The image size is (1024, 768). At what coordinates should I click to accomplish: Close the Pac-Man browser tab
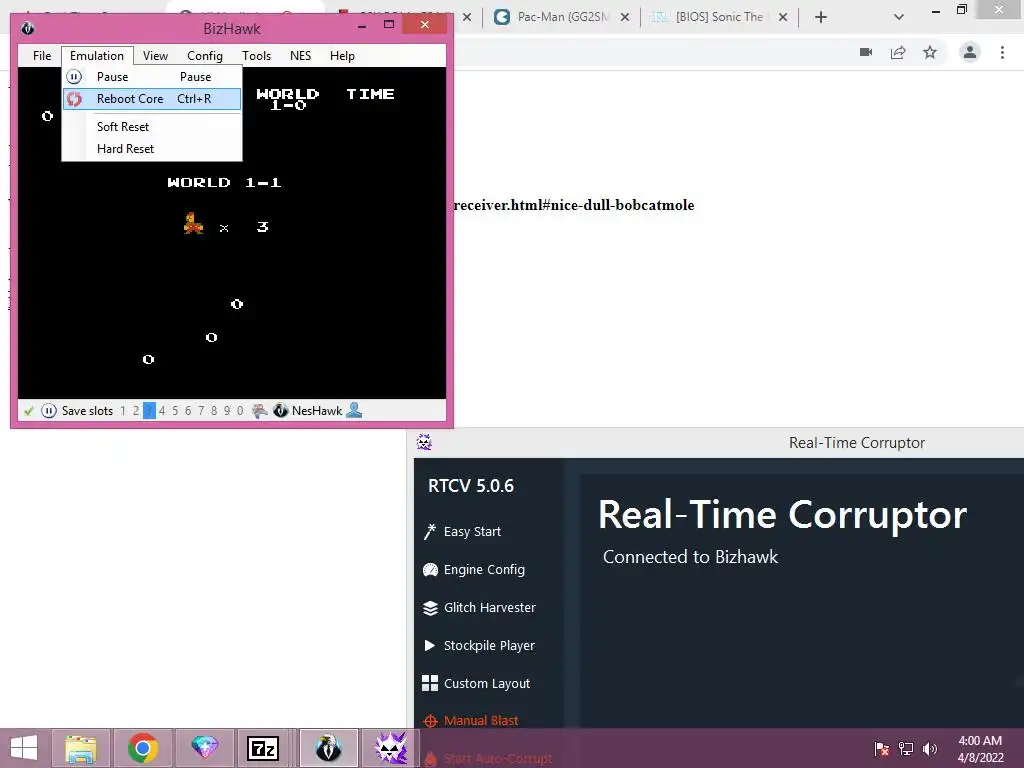coord(625,18)
